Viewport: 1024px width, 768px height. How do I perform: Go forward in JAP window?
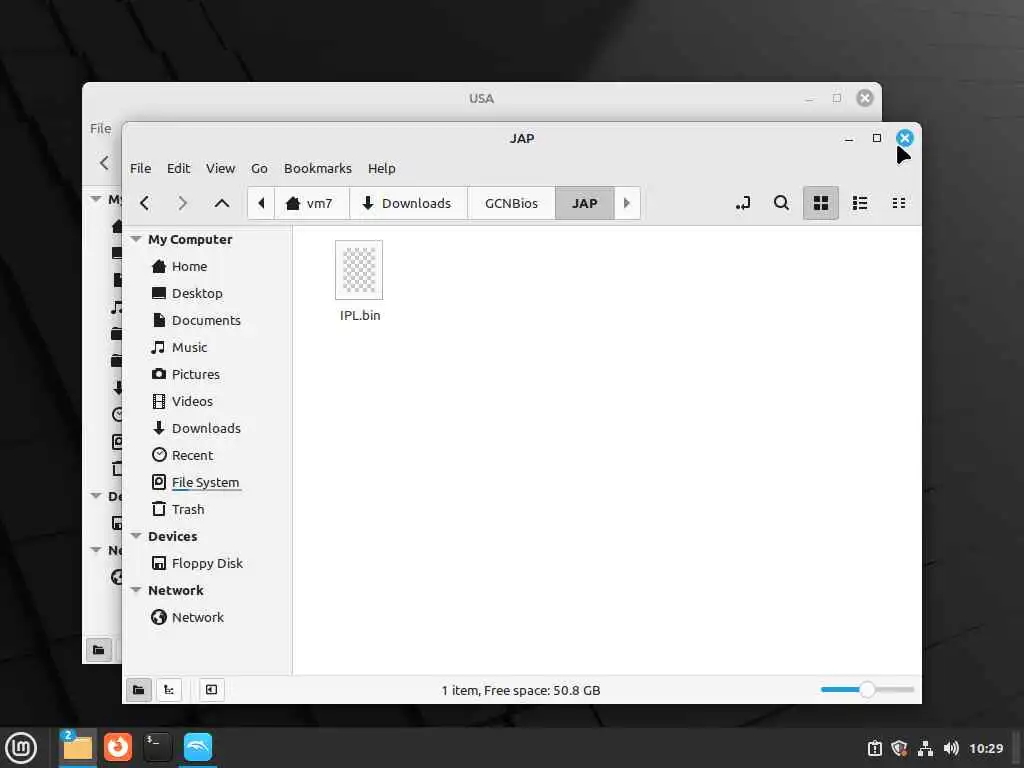tap(182, 203)
